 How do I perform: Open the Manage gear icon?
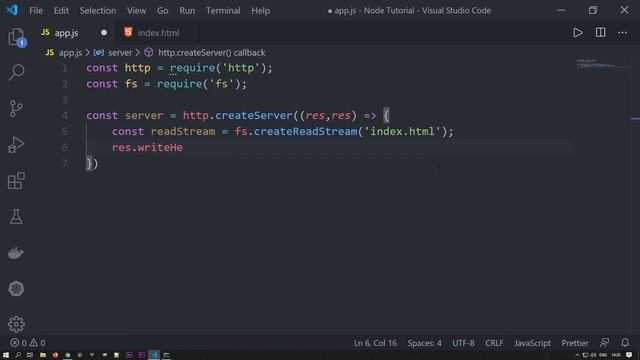click(16, 324)
